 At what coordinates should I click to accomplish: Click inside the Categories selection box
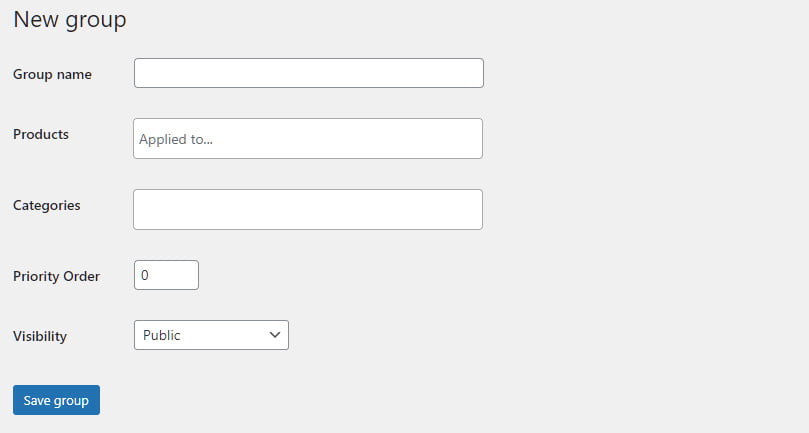308,210
